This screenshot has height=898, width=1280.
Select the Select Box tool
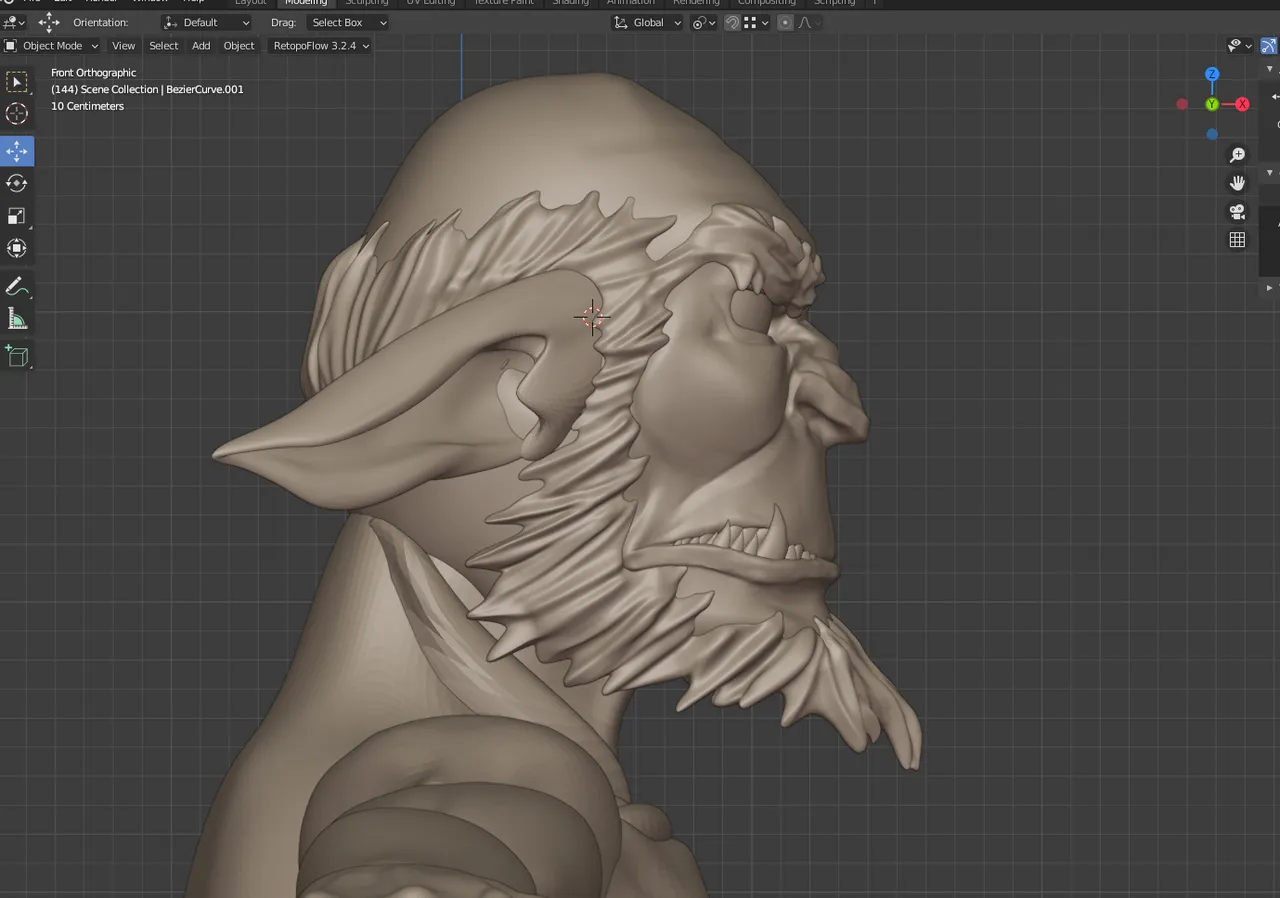[17, 82]
